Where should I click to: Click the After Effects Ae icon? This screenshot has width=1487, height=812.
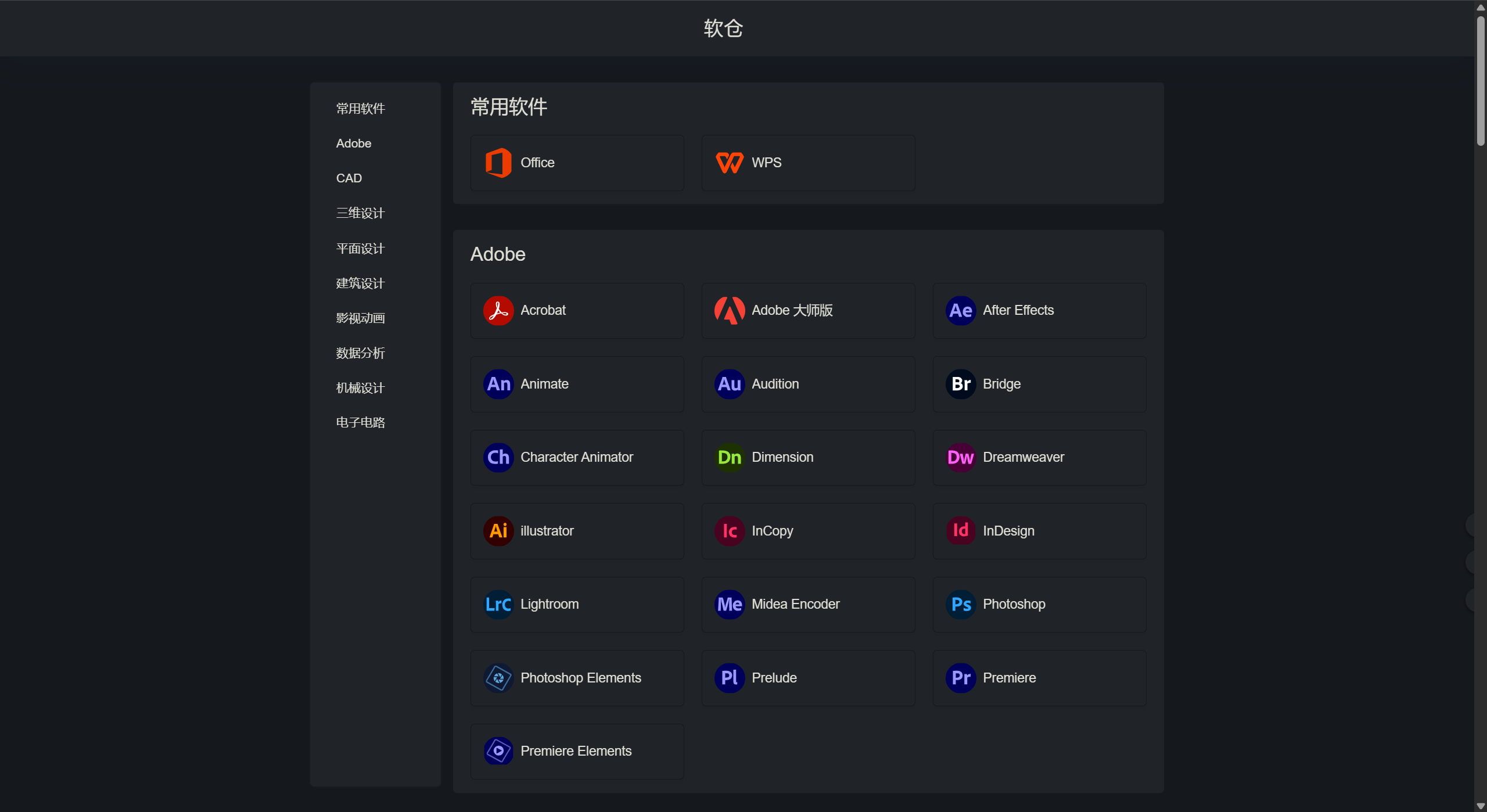[x=960, y=310]
